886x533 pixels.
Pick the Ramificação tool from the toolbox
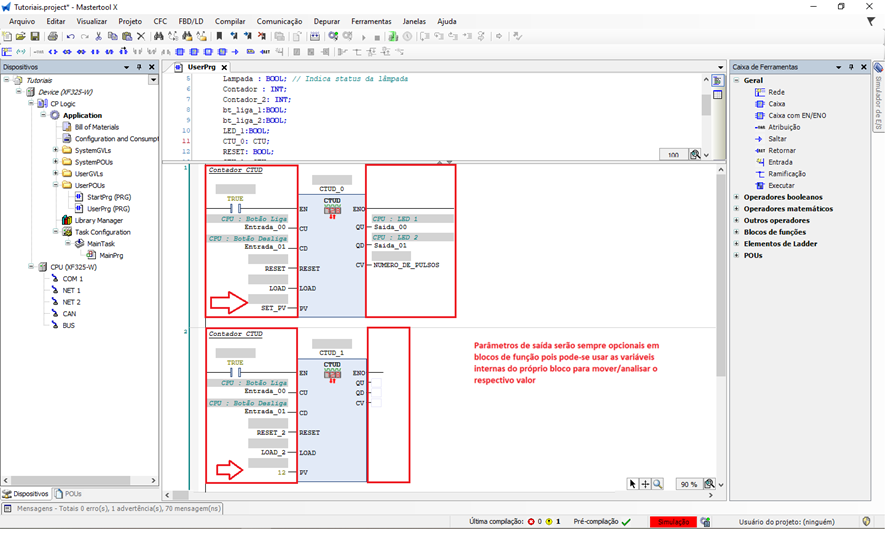[785, 173]
